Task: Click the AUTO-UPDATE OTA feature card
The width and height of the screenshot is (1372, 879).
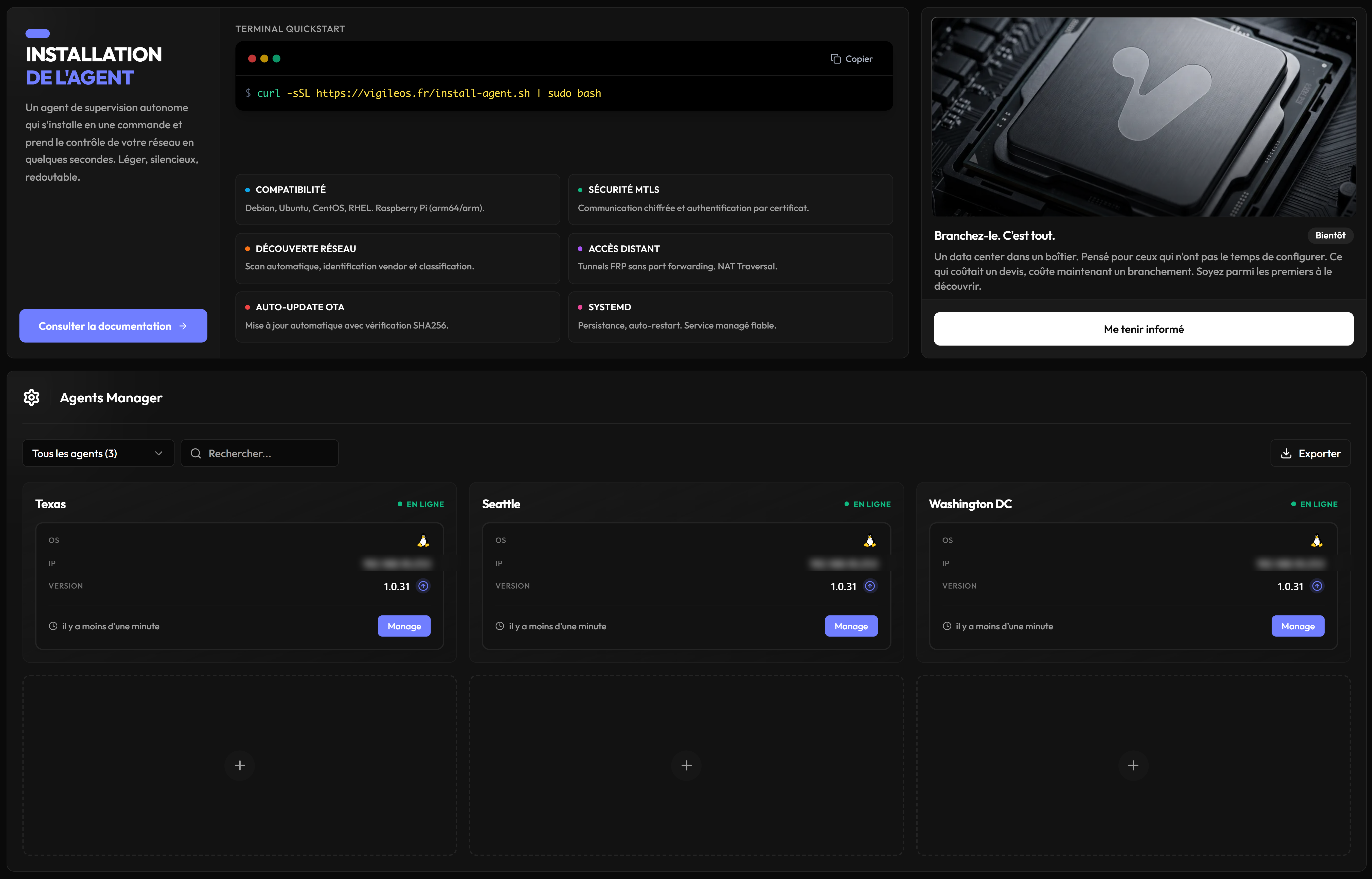Action: point(398,317)
